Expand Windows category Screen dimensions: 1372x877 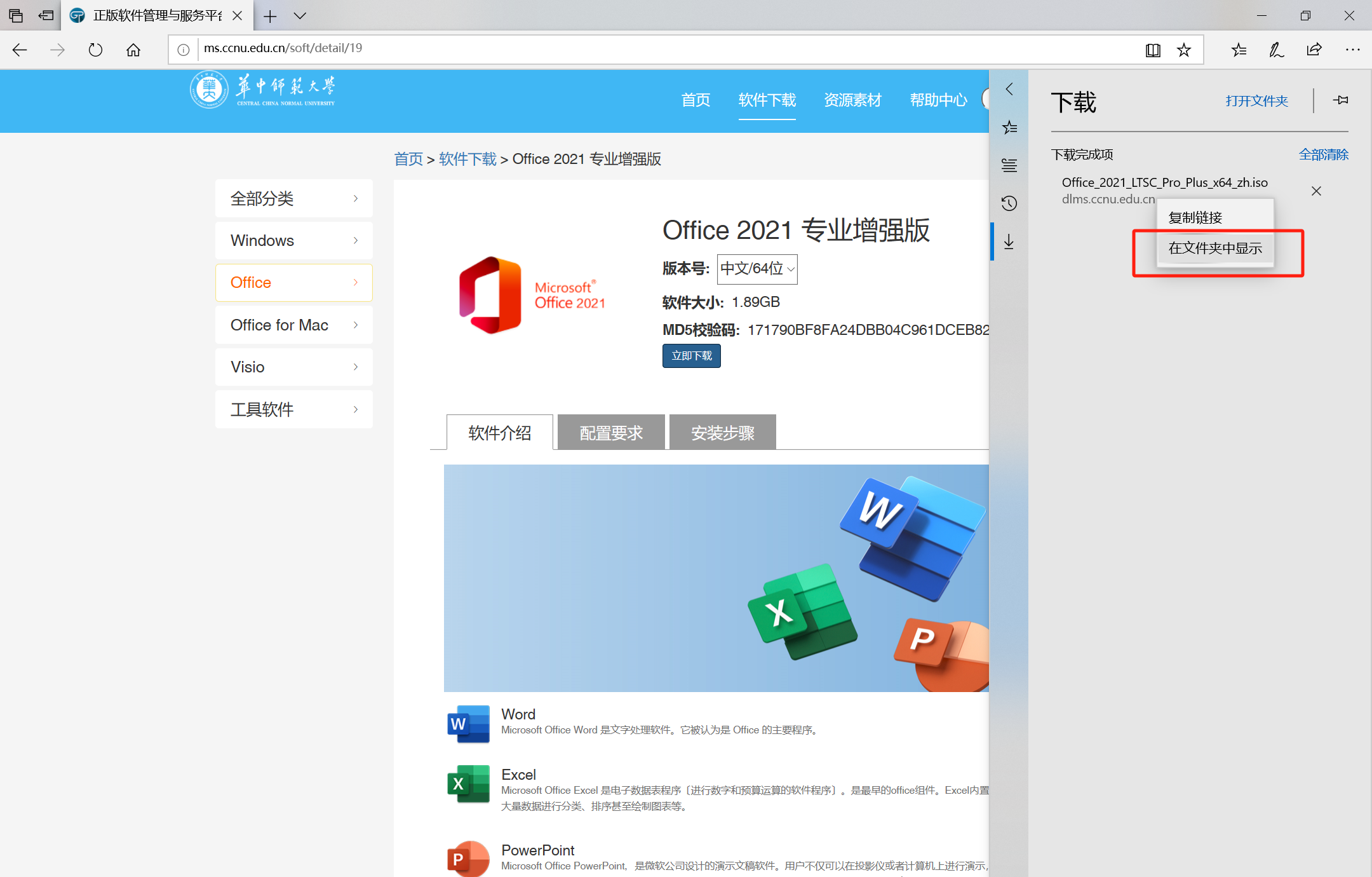293,240
